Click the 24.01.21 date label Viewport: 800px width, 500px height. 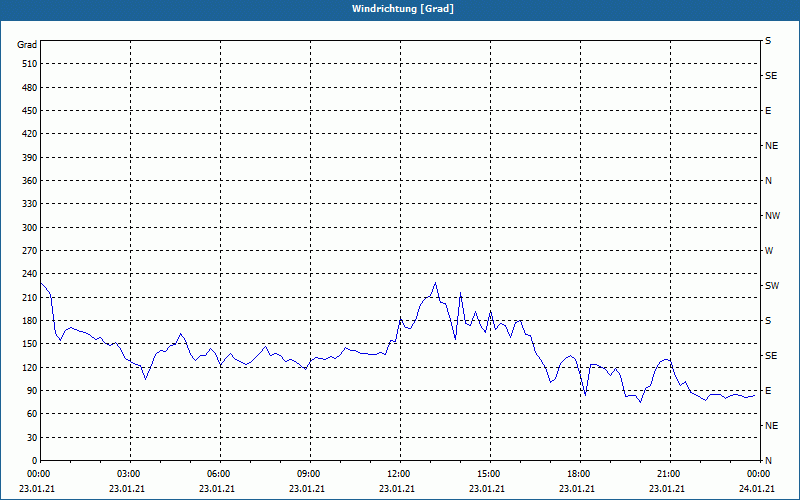click(757, 489)
